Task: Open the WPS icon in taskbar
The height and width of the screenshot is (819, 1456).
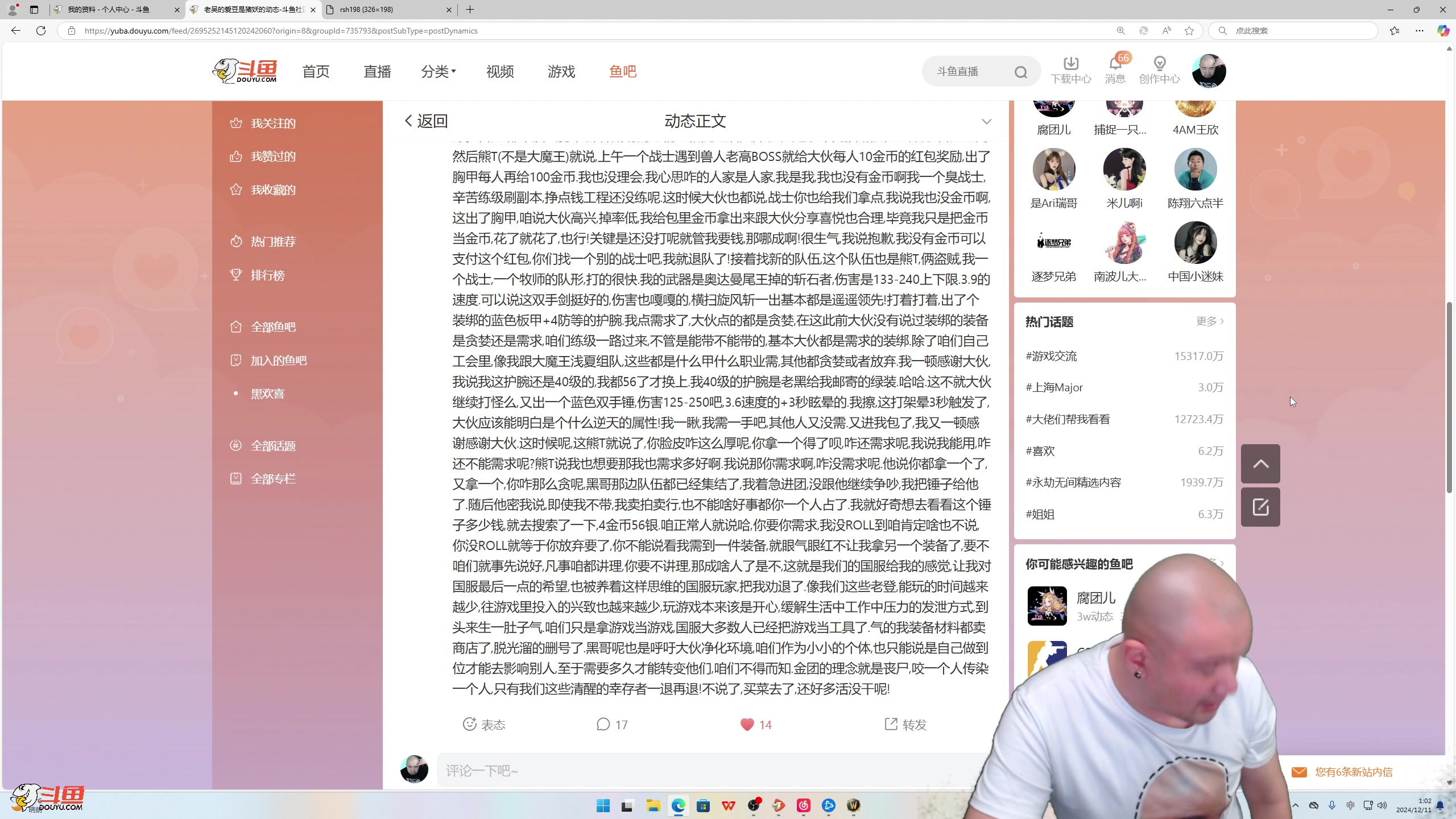Action: pos(728,805)
